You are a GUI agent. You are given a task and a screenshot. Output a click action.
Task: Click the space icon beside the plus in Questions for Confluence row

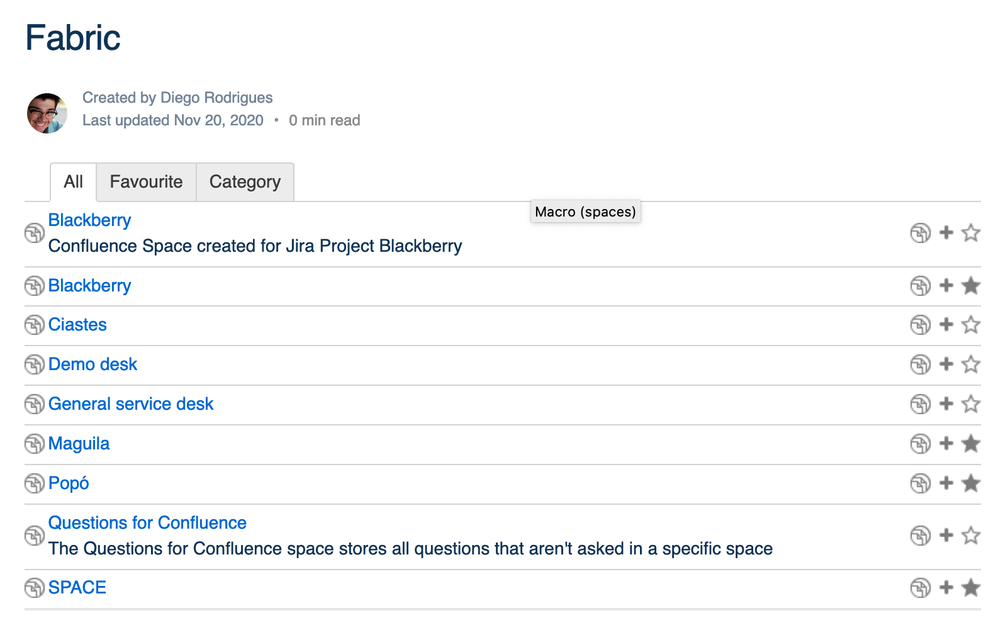click(x=920, y=536)
